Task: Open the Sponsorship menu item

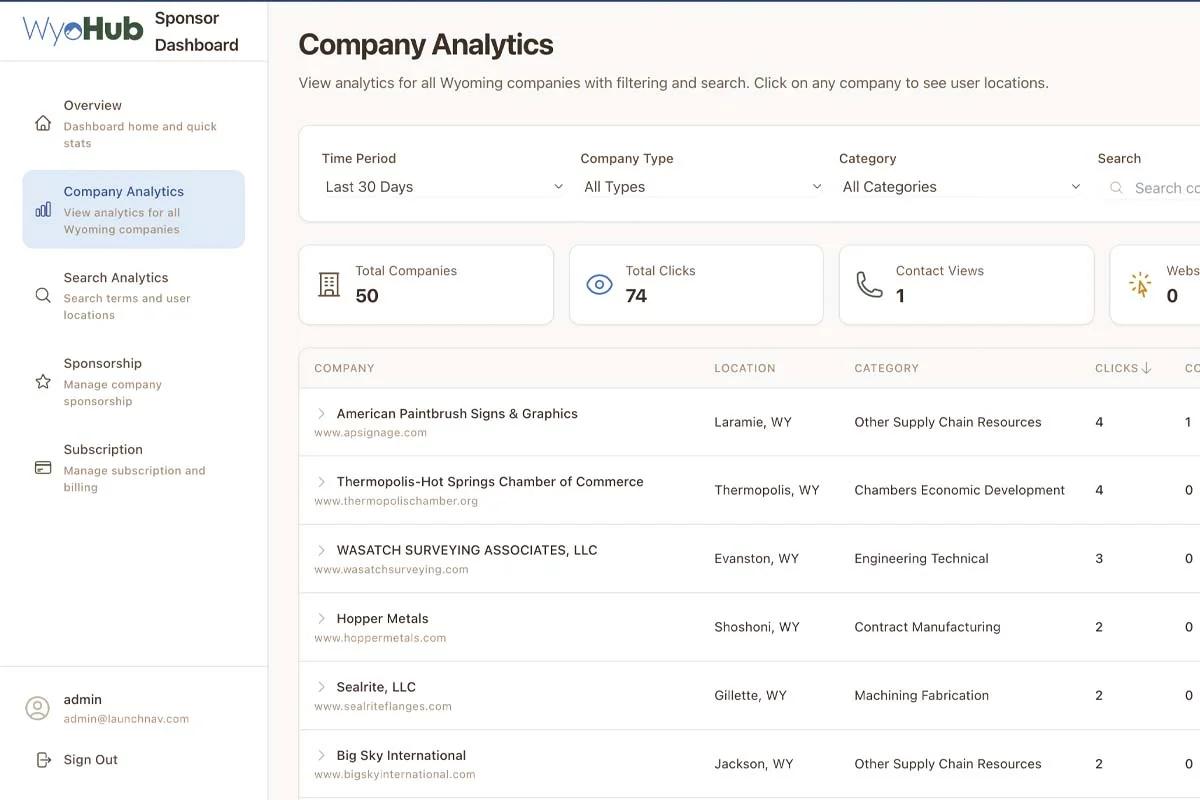Action: (x=103, y=364)
